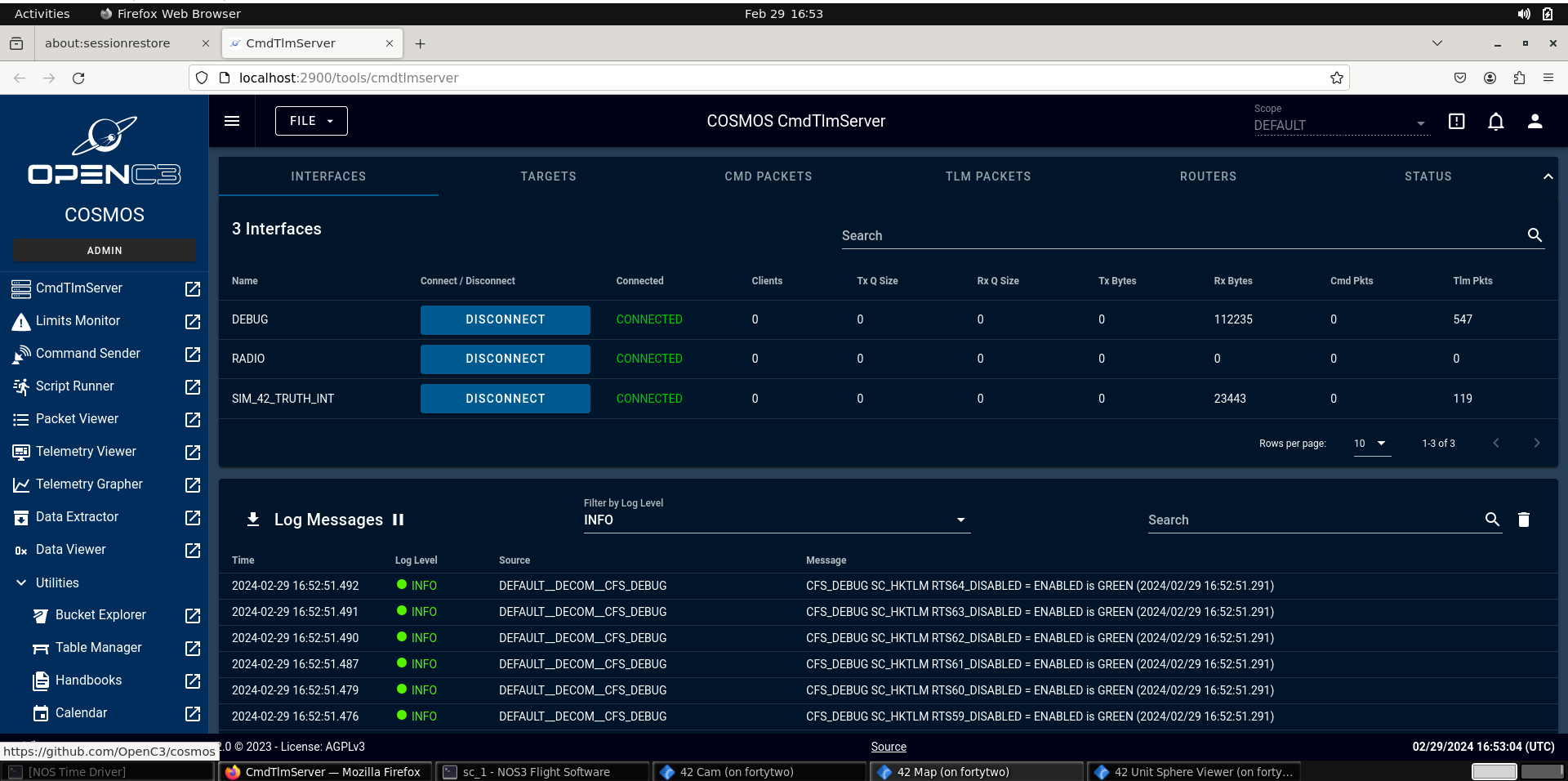This screenshot has width=1568, height=781.
Task: Open Telemetry Viewer in new tab icon
Action: pos(193,452)
